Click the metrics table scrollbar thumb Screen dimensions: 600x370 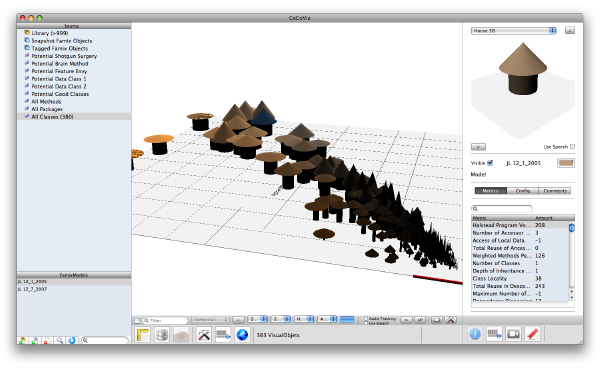[x=572, y=228]
